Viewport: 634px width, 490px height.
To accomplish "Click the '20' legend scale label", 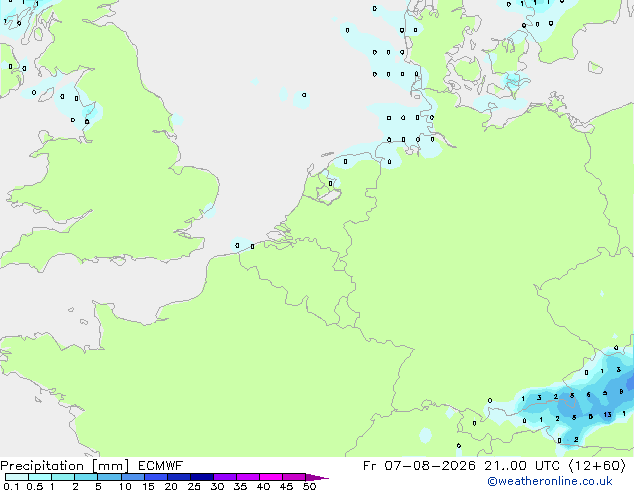I will (171, 486).
